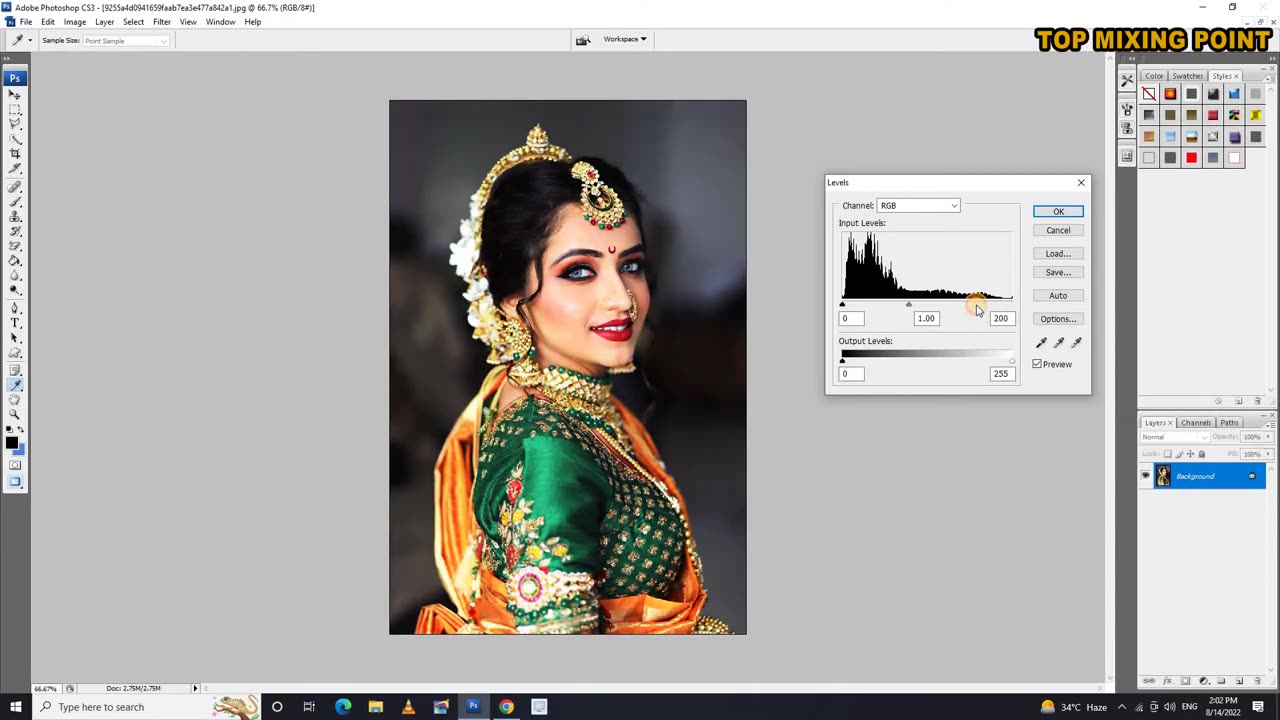The height and width of the screenshot is (720, 1280).
Task: Click the layer style fx icon
Action: (1167, 681)
